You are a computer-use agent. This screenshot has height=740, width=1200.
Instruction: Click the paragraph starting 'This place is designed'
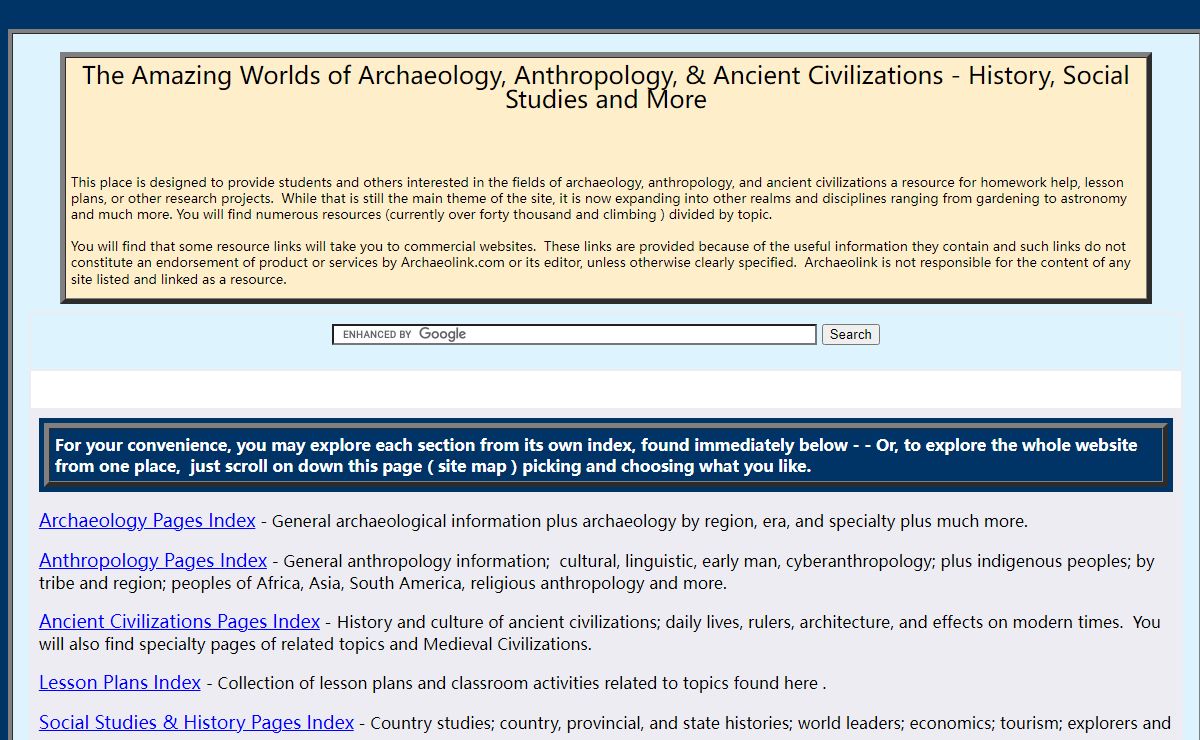598,198
